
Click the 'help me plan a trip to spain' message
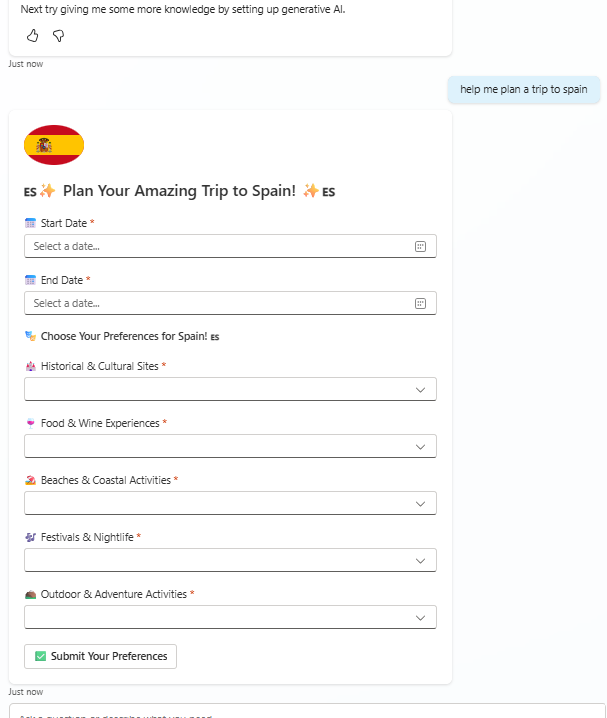click(523, 89)
